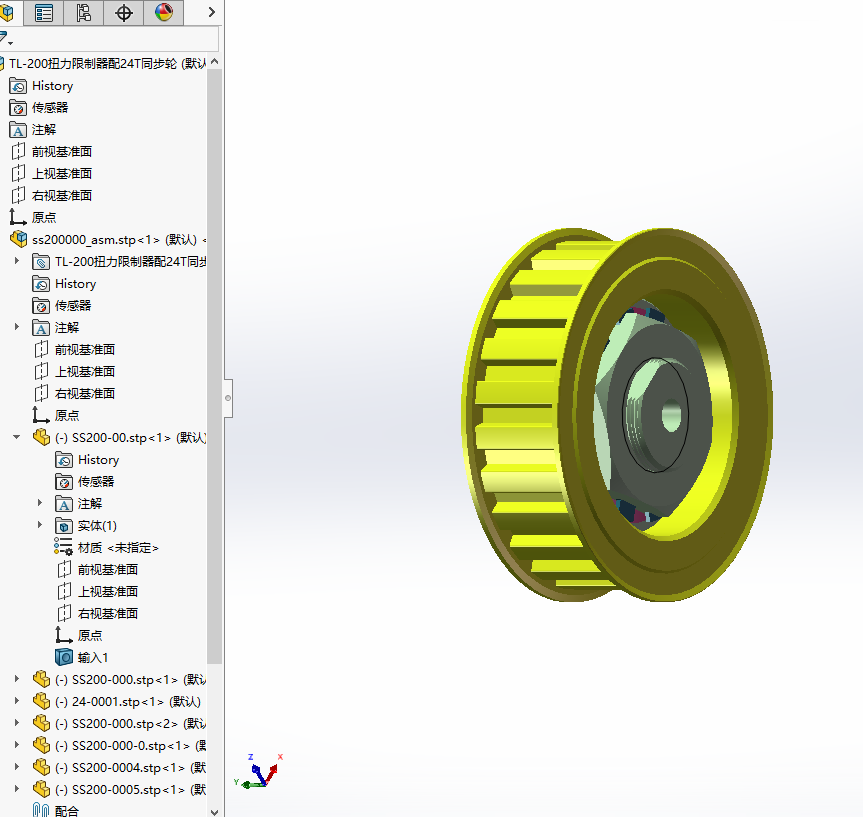This screenshot has height=817, width=863.
Task: Select the top-level 注解 annotations folder
Action: pyautogui.click(x=33, y=130)
